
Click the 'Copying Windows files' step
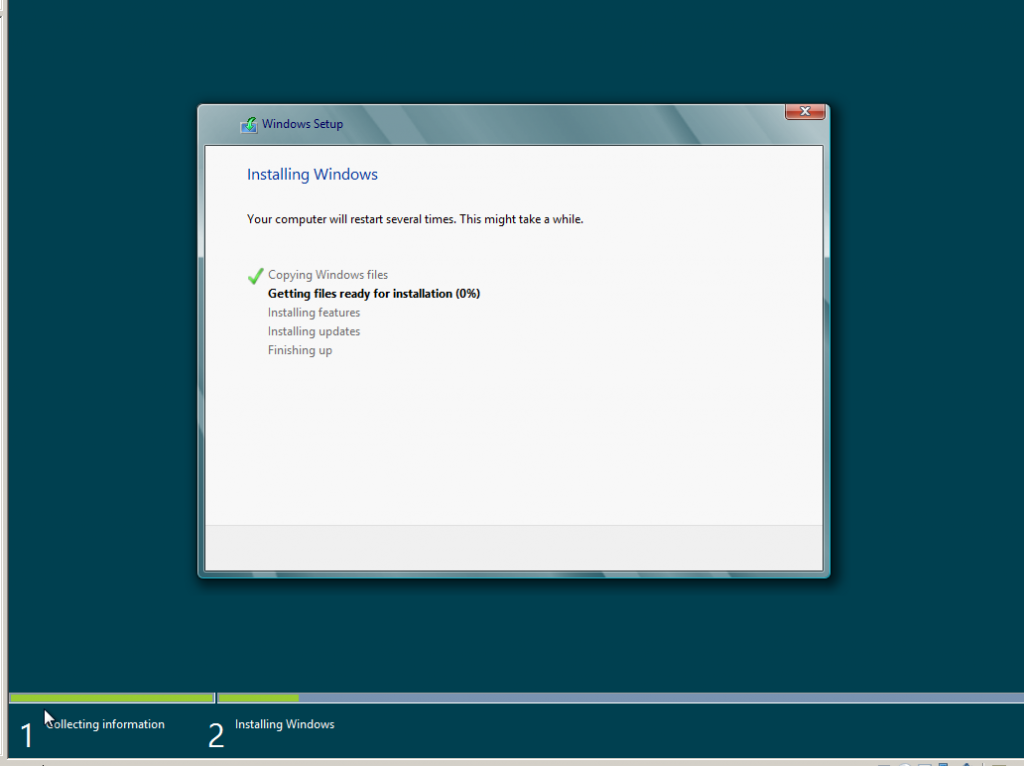[328, 275]
